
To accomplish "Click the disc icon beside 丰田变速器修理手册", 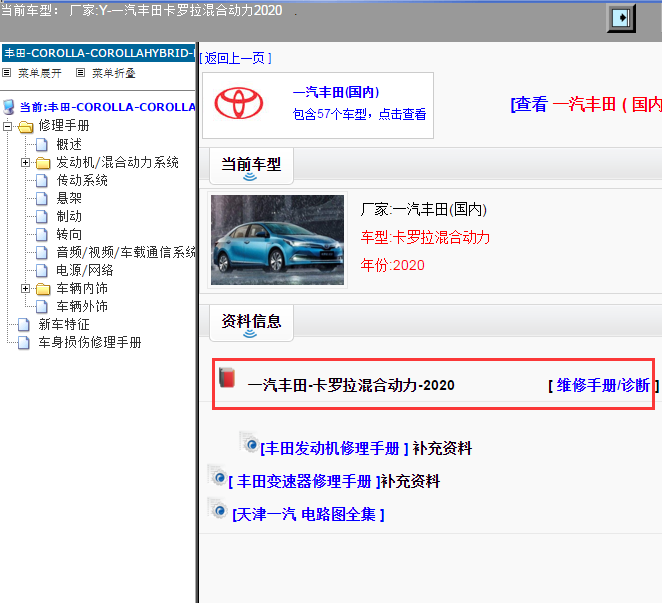I will pos(217,475).
